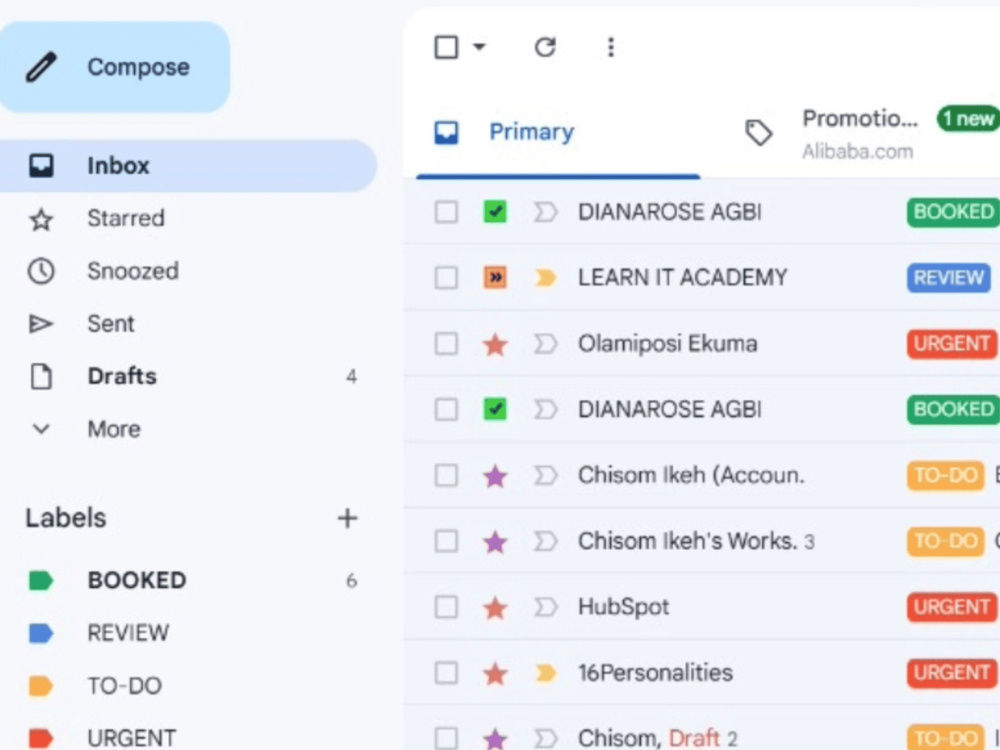Click URGENT tag on 16Personalities email
1000x750 pixels.
[x=952, y=673]
